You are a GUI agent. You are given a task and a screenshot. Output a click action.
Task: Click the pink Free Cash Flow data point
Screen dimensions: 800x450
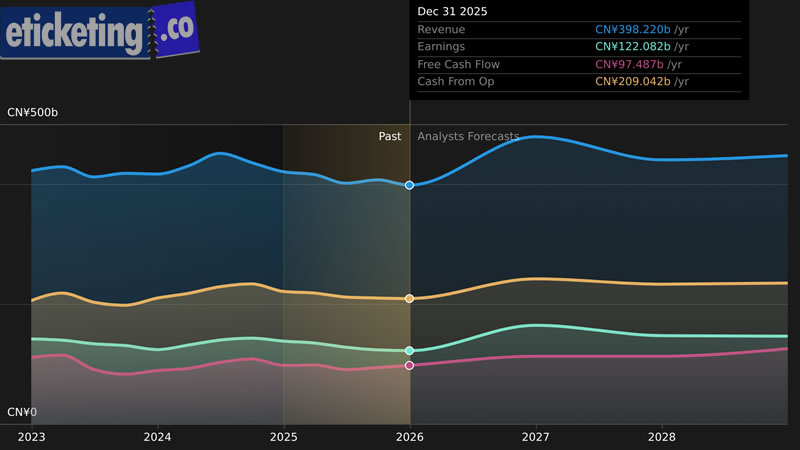[x=409, y=365]
